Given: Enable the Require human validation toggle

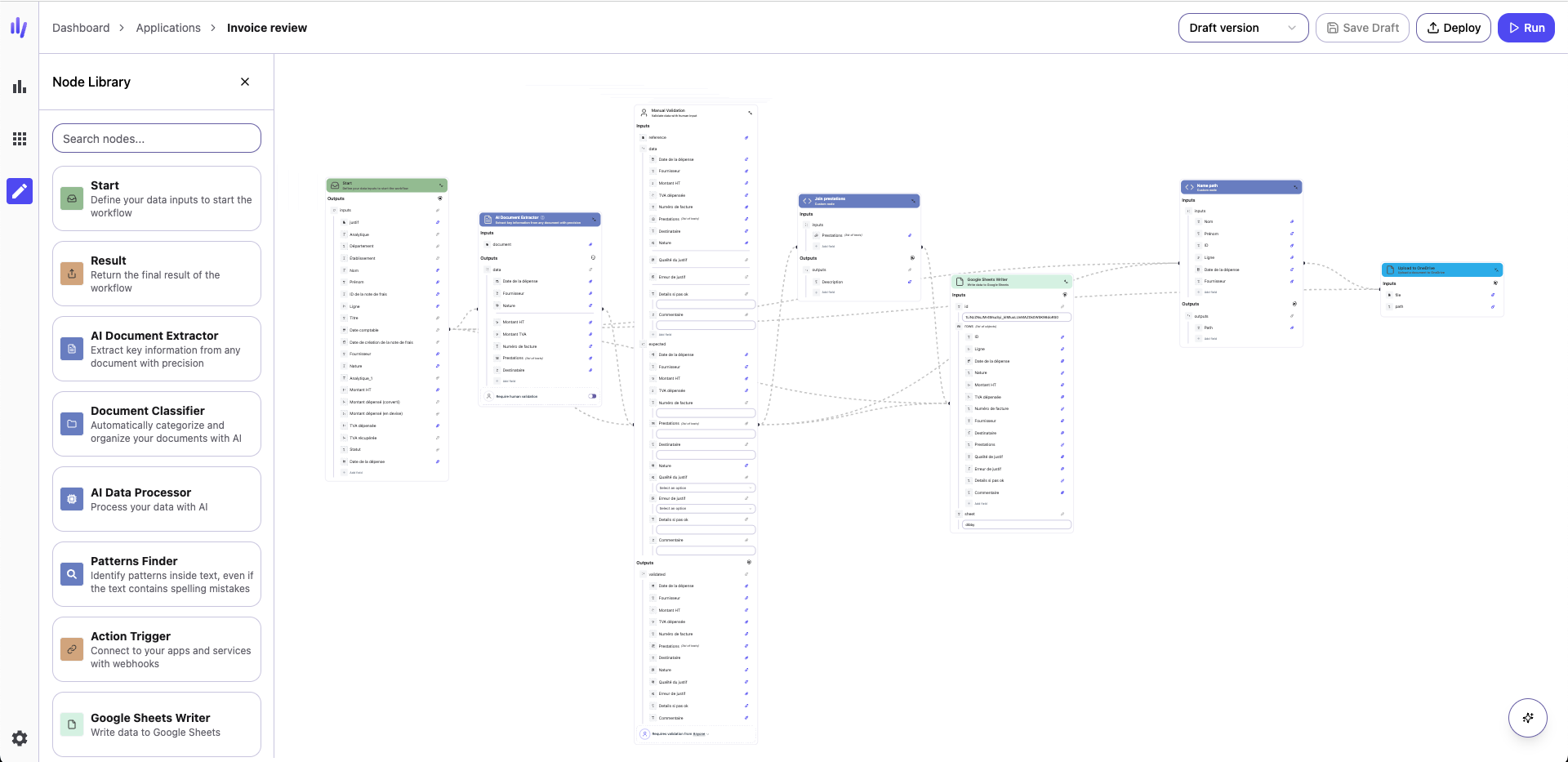Looking at the screenshot, I should click(x=592, y=396).
